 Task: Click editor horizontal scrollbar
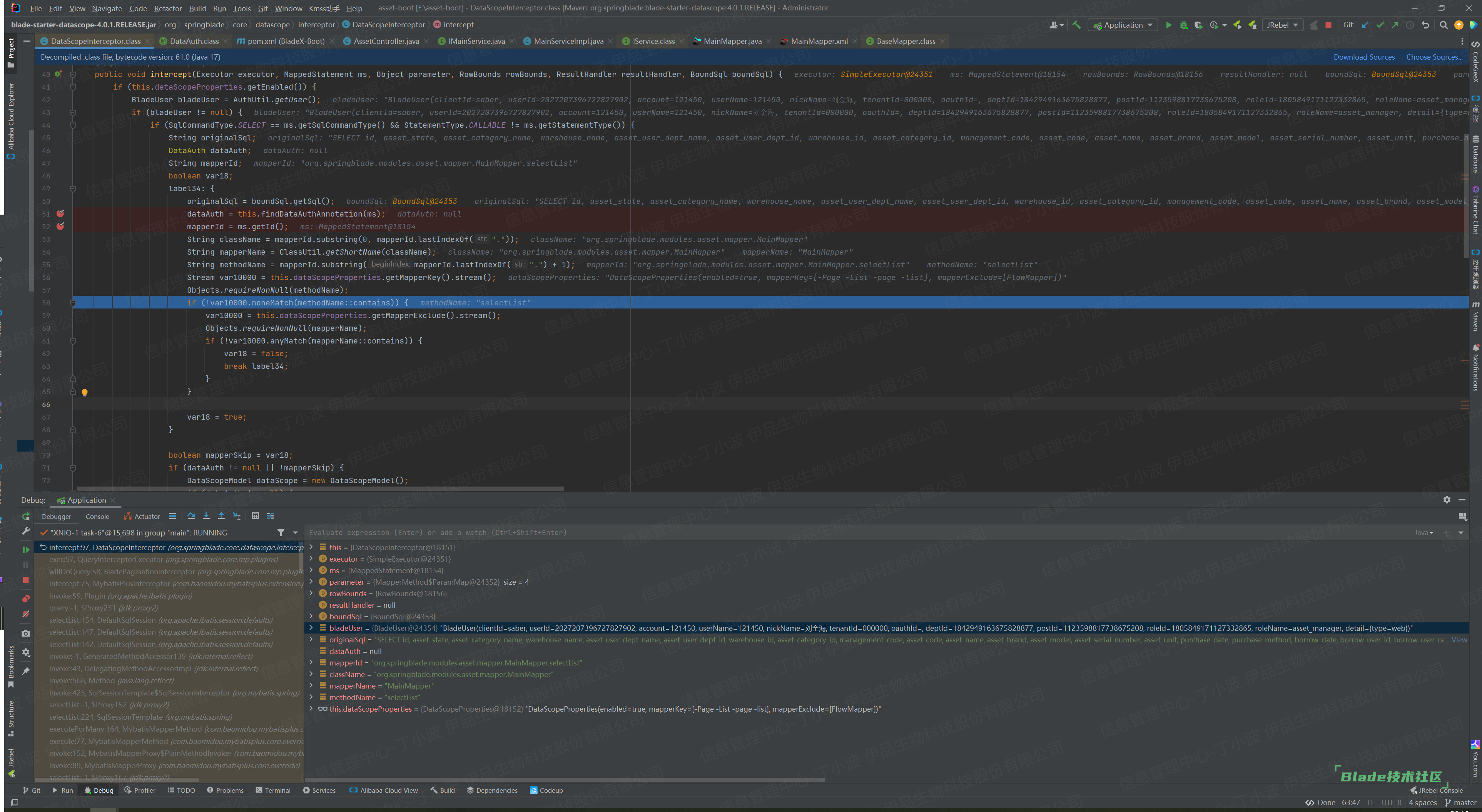pyautogui.click(x=320, y=489)
